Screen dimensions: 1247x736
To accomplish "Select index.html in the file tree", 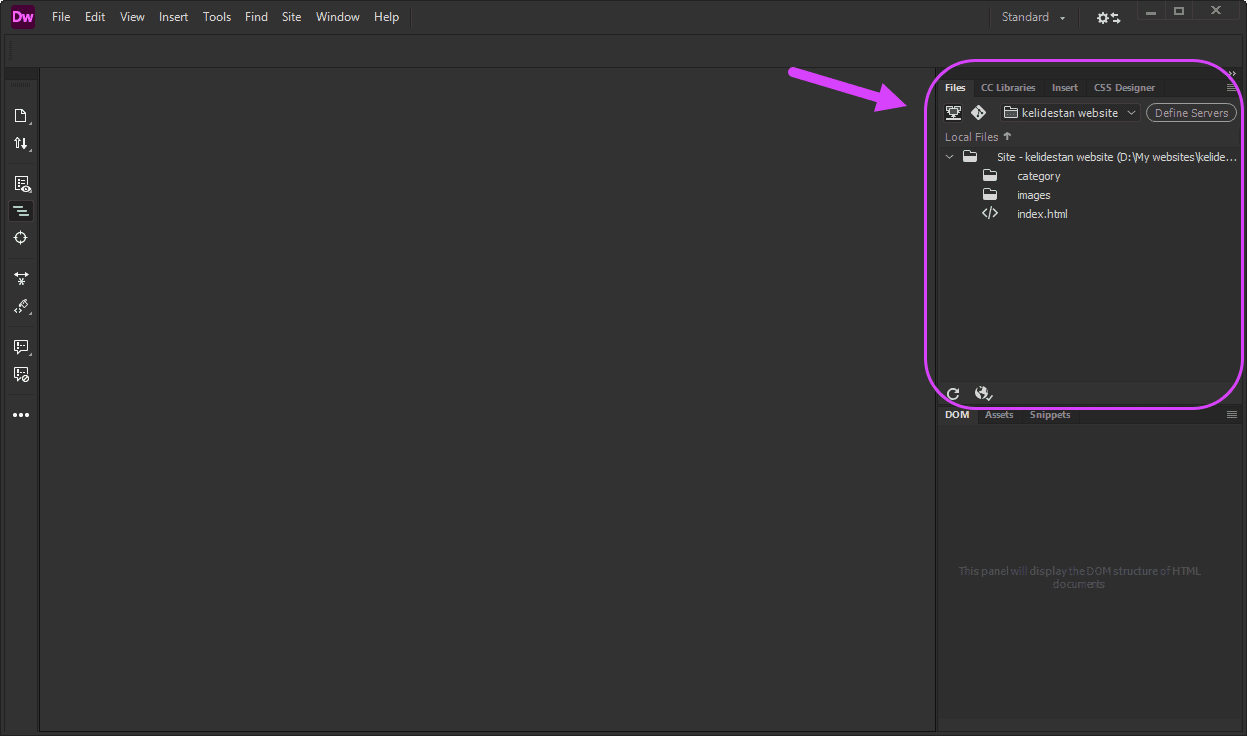I will click(x=1042, y=214).
